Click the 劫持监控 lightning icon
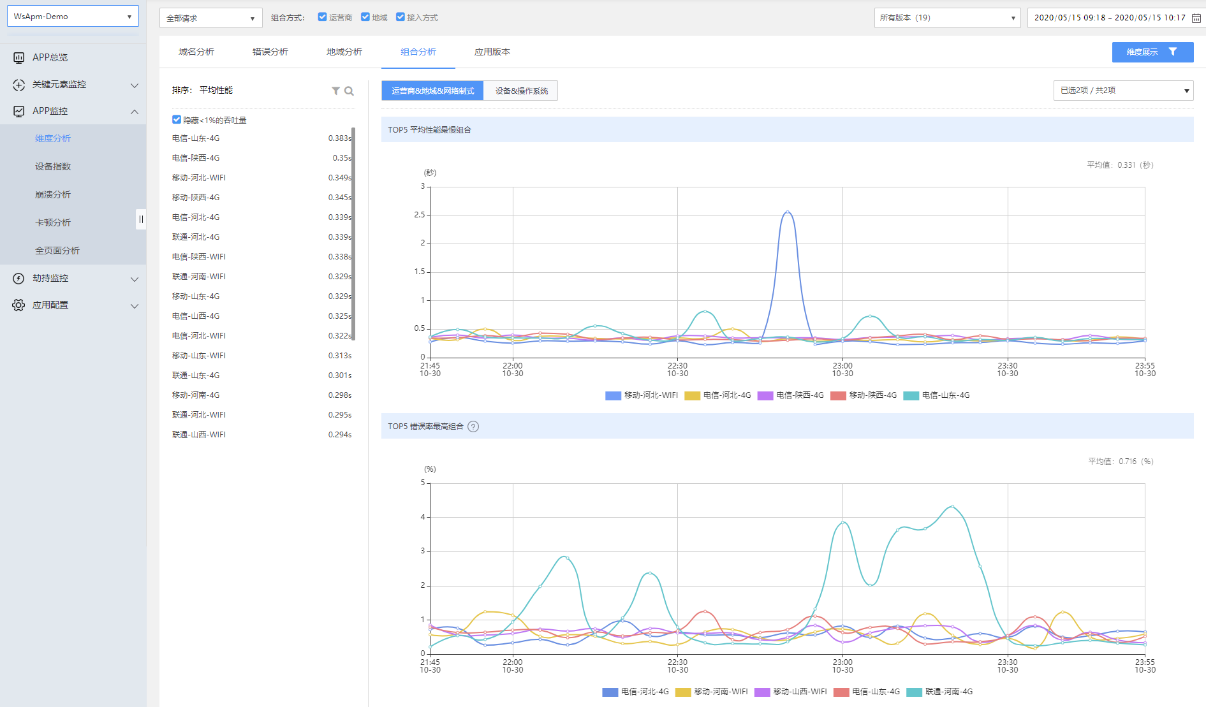Viewport: 1206px width, 707px height. coord(18,278)
